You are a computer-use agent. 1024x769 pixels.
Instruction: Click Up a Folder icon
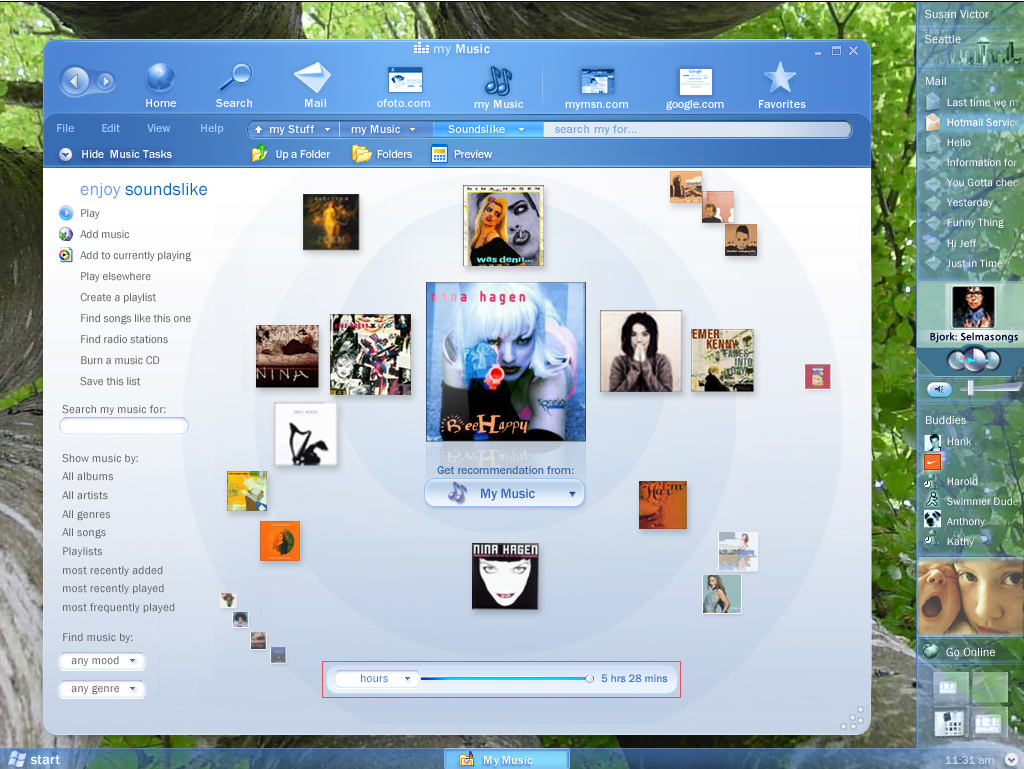pyautogui.click(x=259, y=153)
